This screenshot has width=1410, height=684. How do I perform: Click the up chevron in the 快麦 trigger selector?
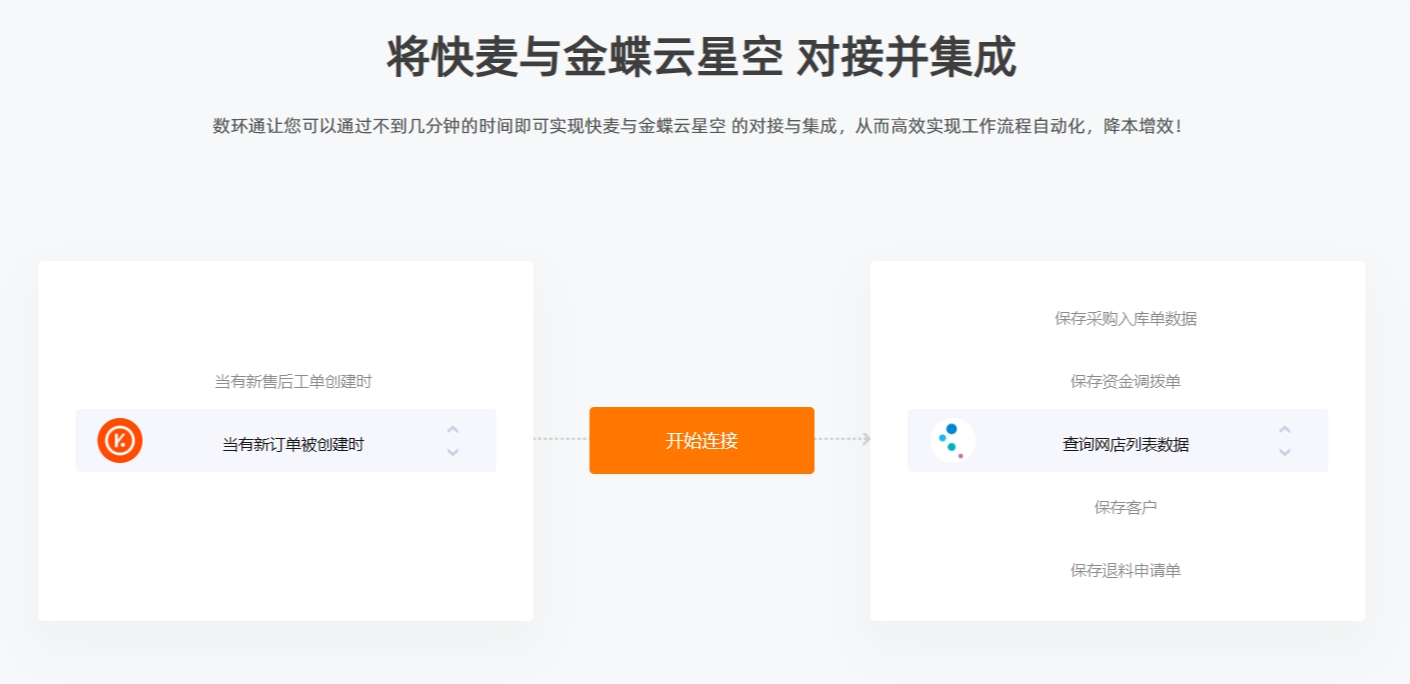click(x=453, y=430)
